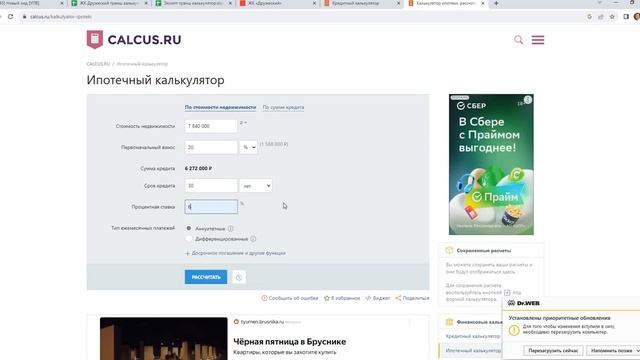Screen dimensions: 640x360
Task: Open the browser profile avatar
Action: coord(637,17)
